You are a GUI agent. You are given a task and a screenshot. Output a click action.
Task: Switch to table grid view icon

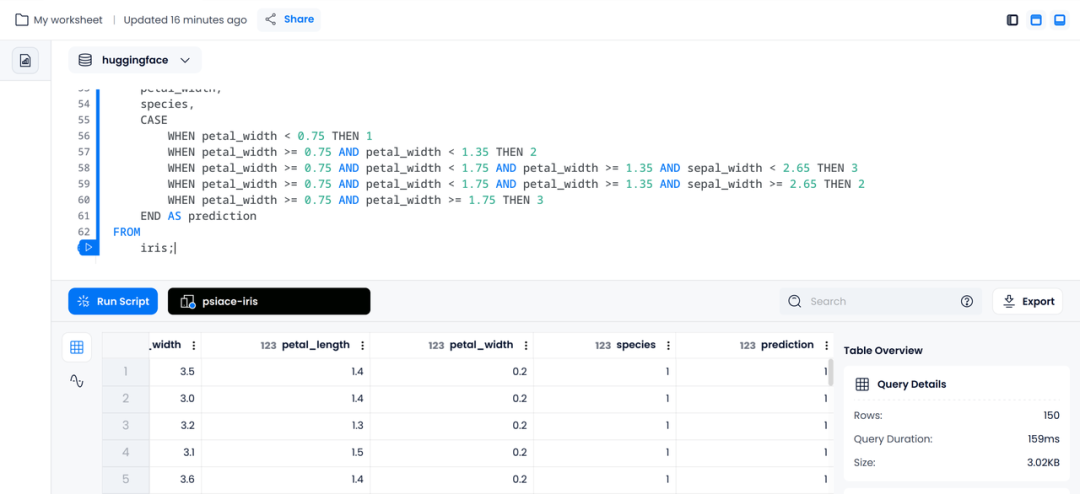click(x=76, y=347)
